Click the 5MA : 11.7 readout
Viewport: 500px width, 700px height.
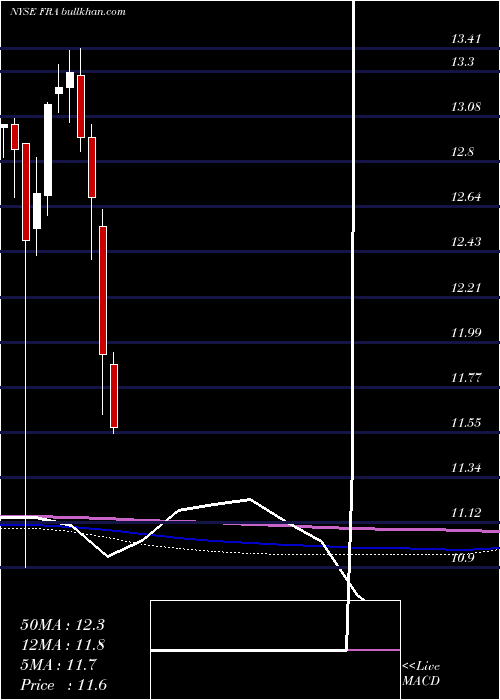(58, 665)
